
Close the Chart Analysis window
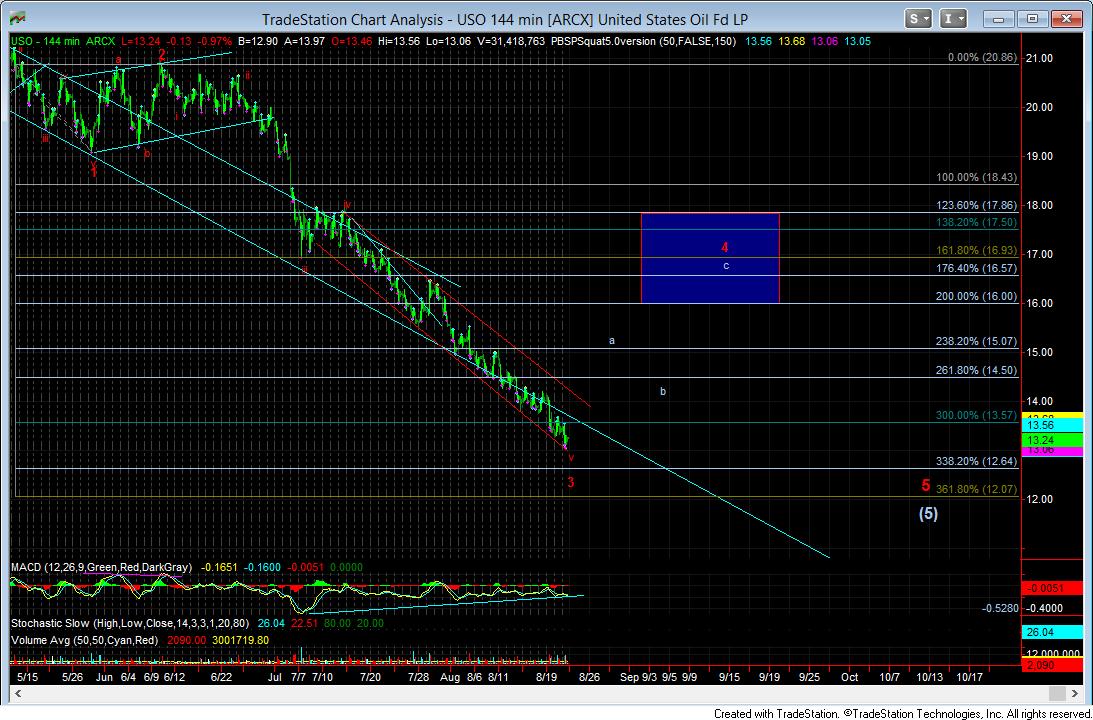[1067, 19]
